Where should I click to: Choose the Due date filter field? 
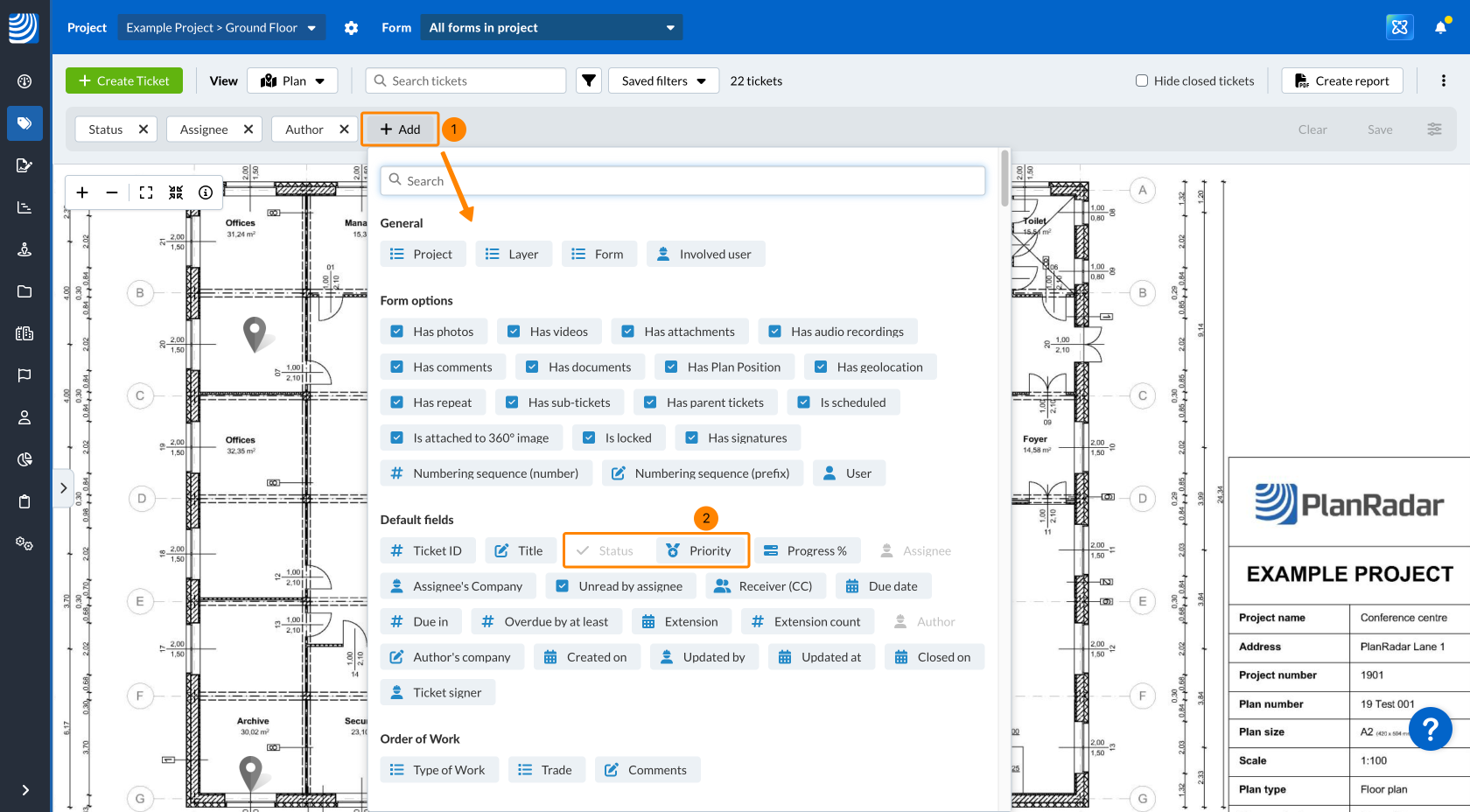click(883, 586)
